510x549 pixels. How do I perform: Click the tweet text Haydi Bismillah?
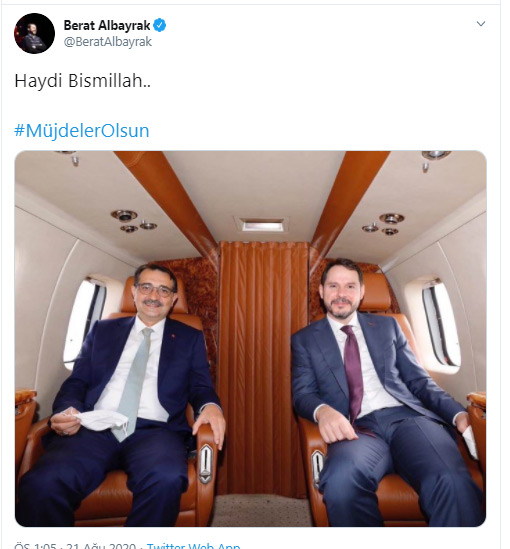click(x=83, y=81)
